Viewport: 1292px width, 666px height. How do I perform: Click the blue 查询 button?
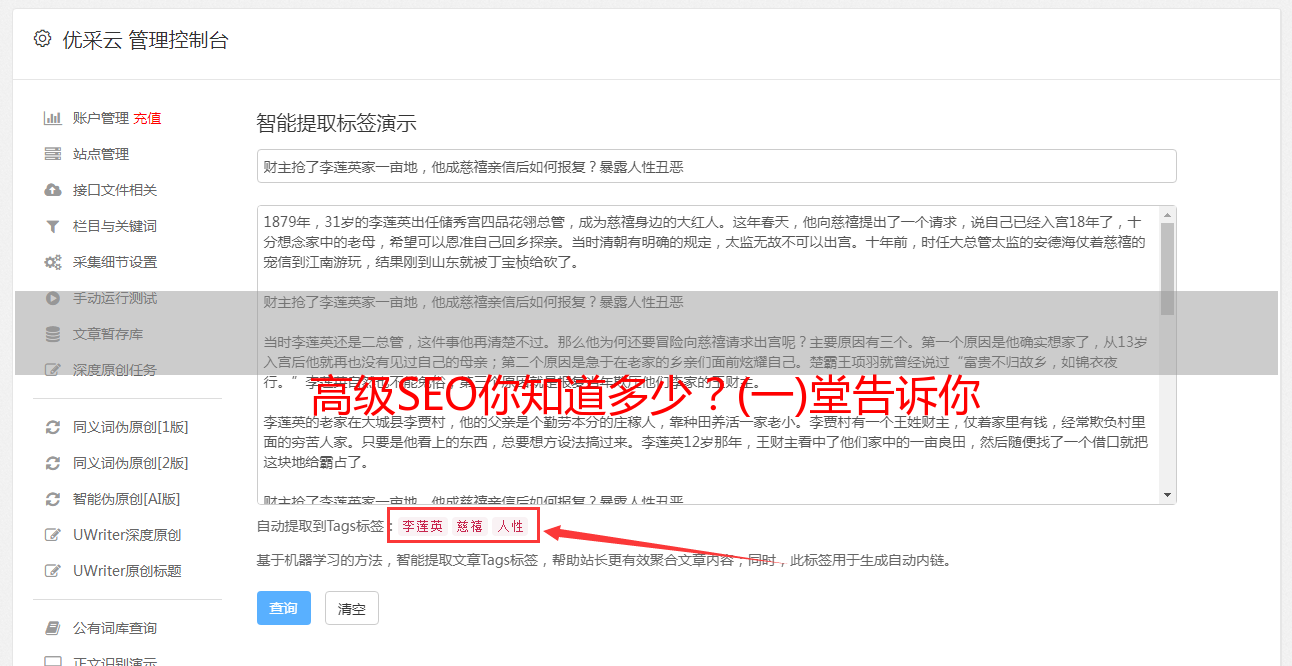point(284,608)
